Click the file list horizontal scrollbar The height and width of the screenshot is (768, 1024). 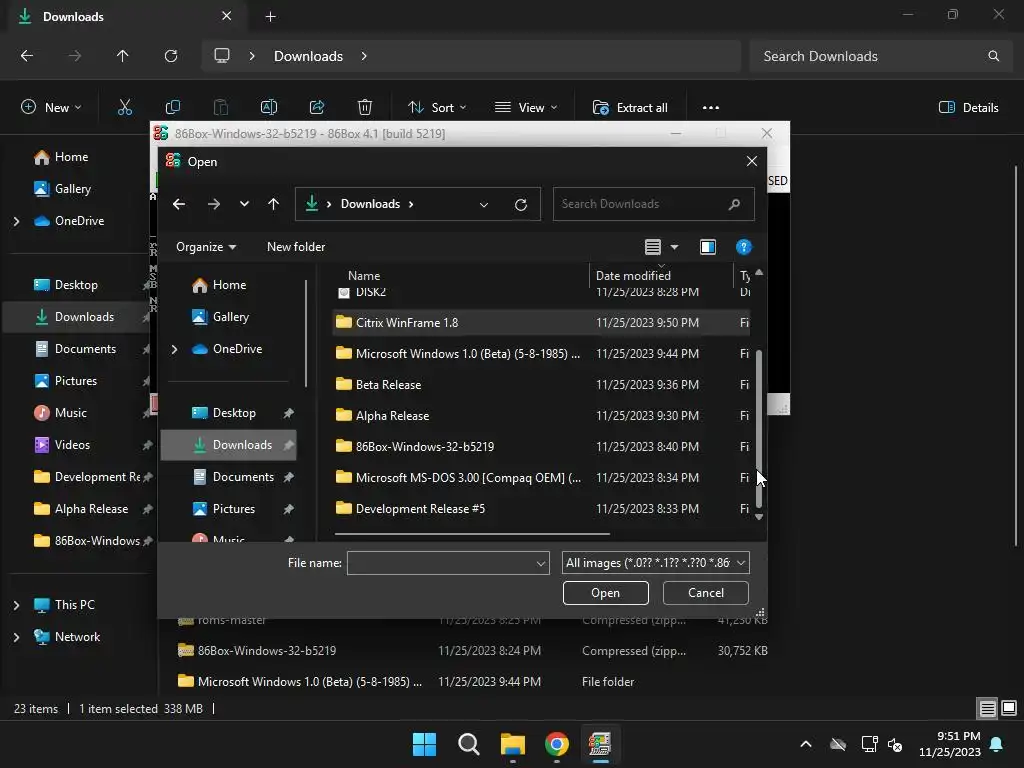point(472,534)
